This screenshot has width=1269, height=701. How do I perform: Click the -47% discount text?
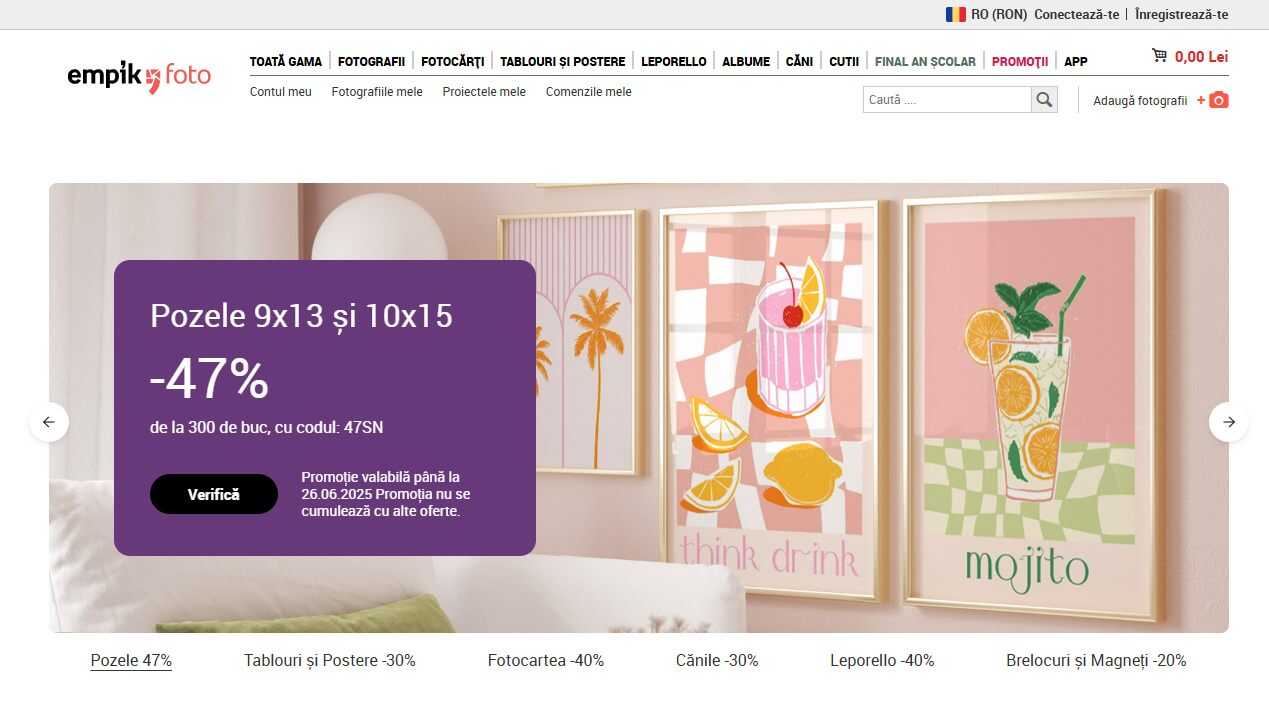pyautogui.click(x=209, y=379)
